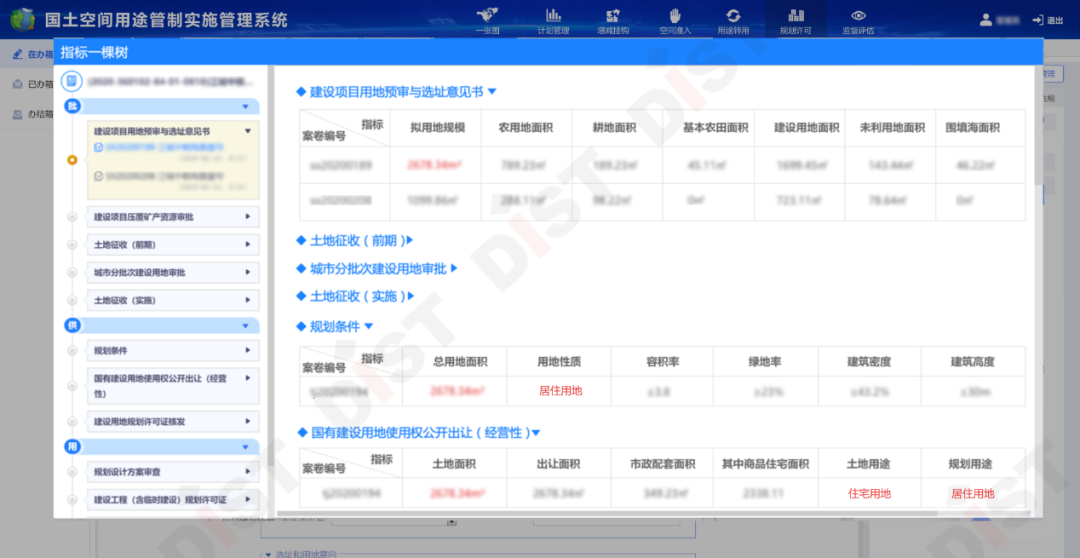This screenshot has height=558, width=1080.
Task: Expand 建设工程（含临时建设）规划许可证 node
Action: tap(248, 499)
